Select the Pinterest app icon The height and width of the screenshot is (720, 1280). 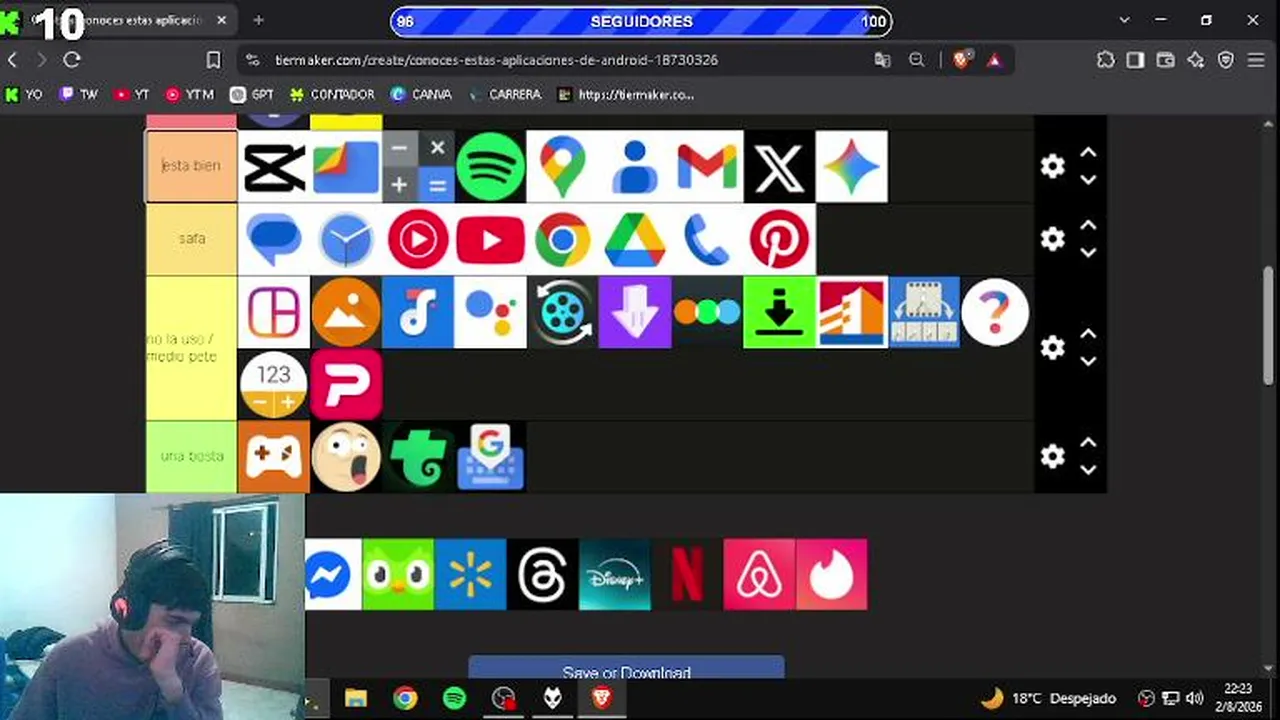779,239
